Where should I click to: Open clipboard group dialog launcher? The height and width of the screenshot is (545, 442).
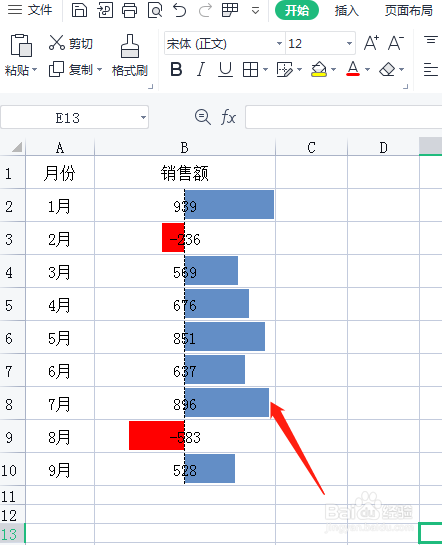[x=150, y=87]
